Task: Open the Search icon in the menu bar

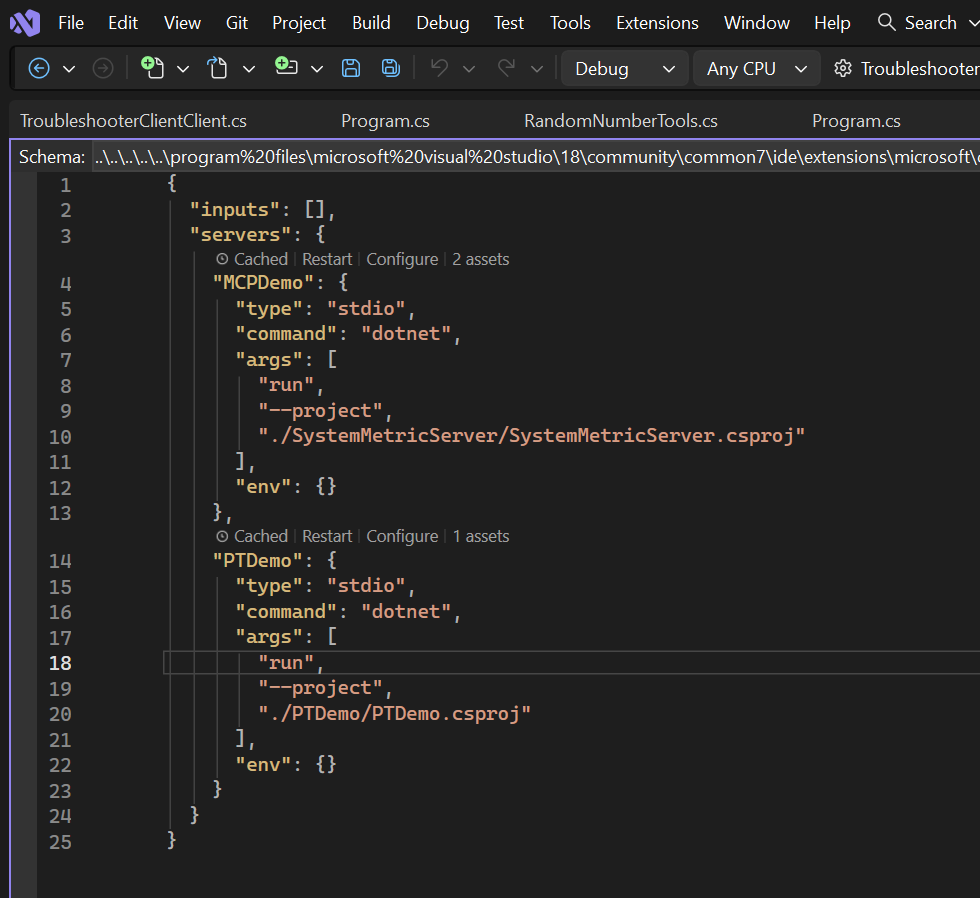Action: (886, 22)
